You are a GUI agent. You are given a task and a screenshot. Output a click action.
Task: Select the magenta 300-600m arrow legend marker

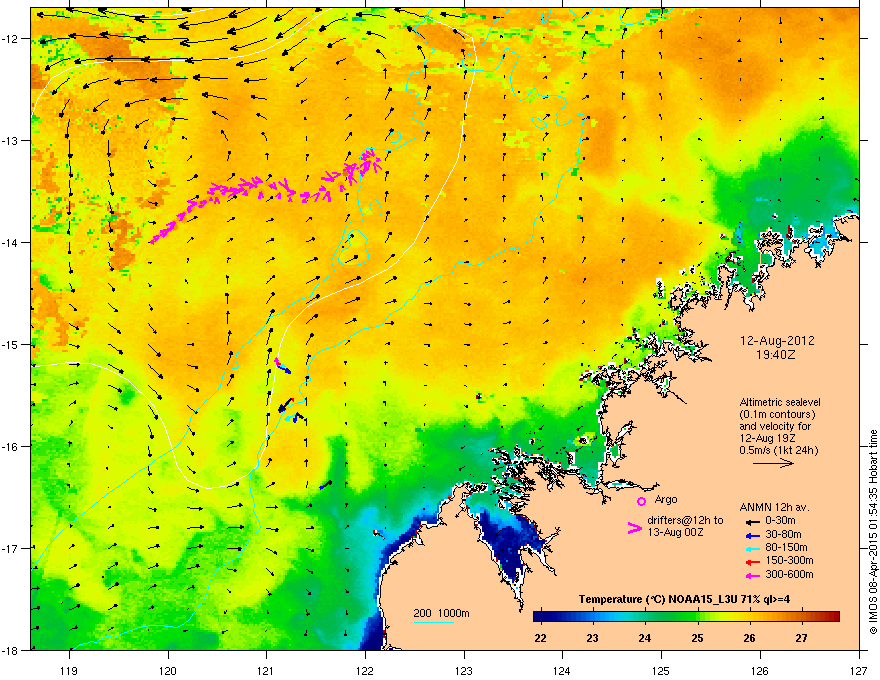752,575
